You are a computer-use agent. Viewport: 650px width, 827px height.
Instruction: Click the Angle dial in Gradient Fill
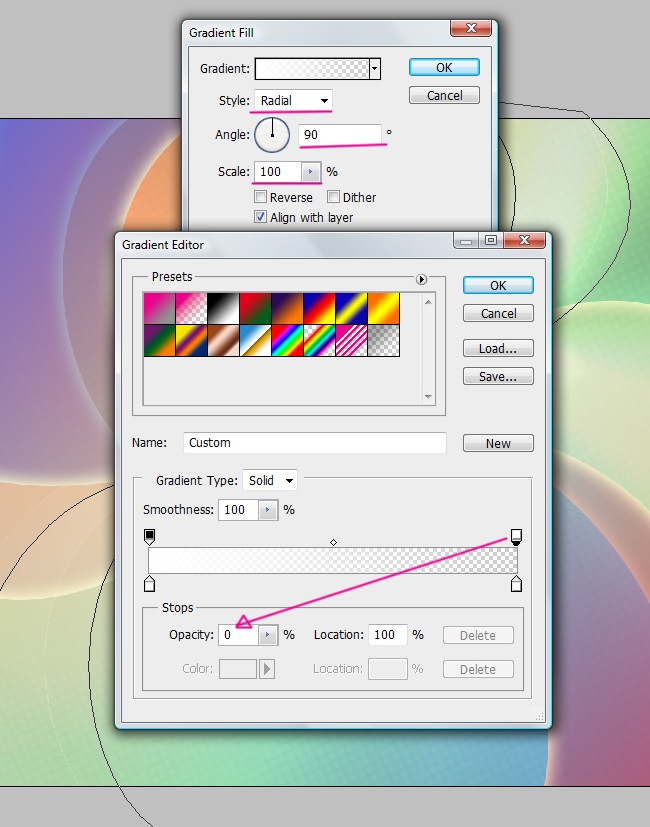tap(272, 134)
